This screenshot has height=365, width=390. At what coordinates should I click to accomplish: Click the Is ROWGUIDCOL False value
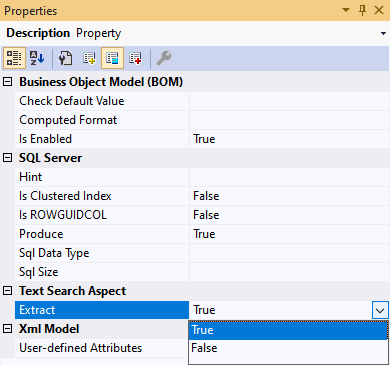(289, 215)
